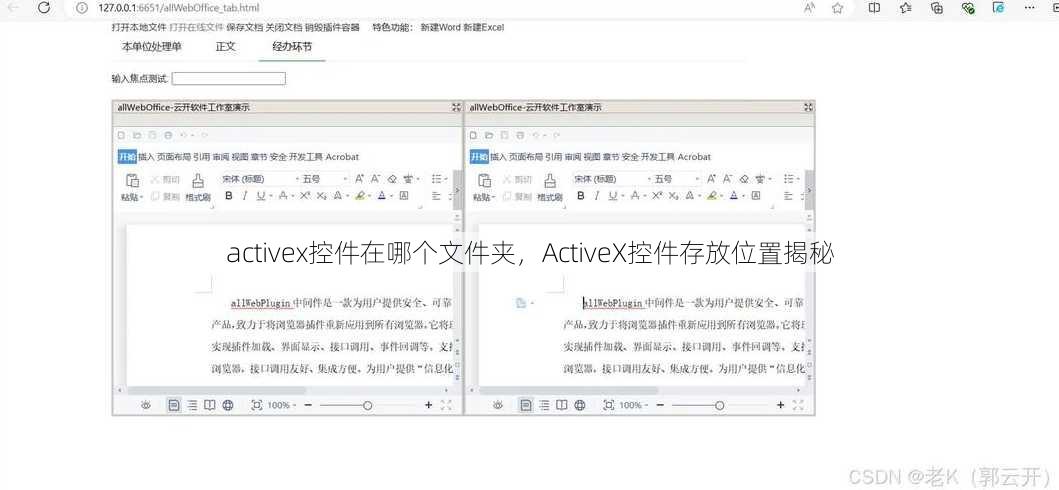
Task: Click character border icon in right editor
Action: [756, 196]
